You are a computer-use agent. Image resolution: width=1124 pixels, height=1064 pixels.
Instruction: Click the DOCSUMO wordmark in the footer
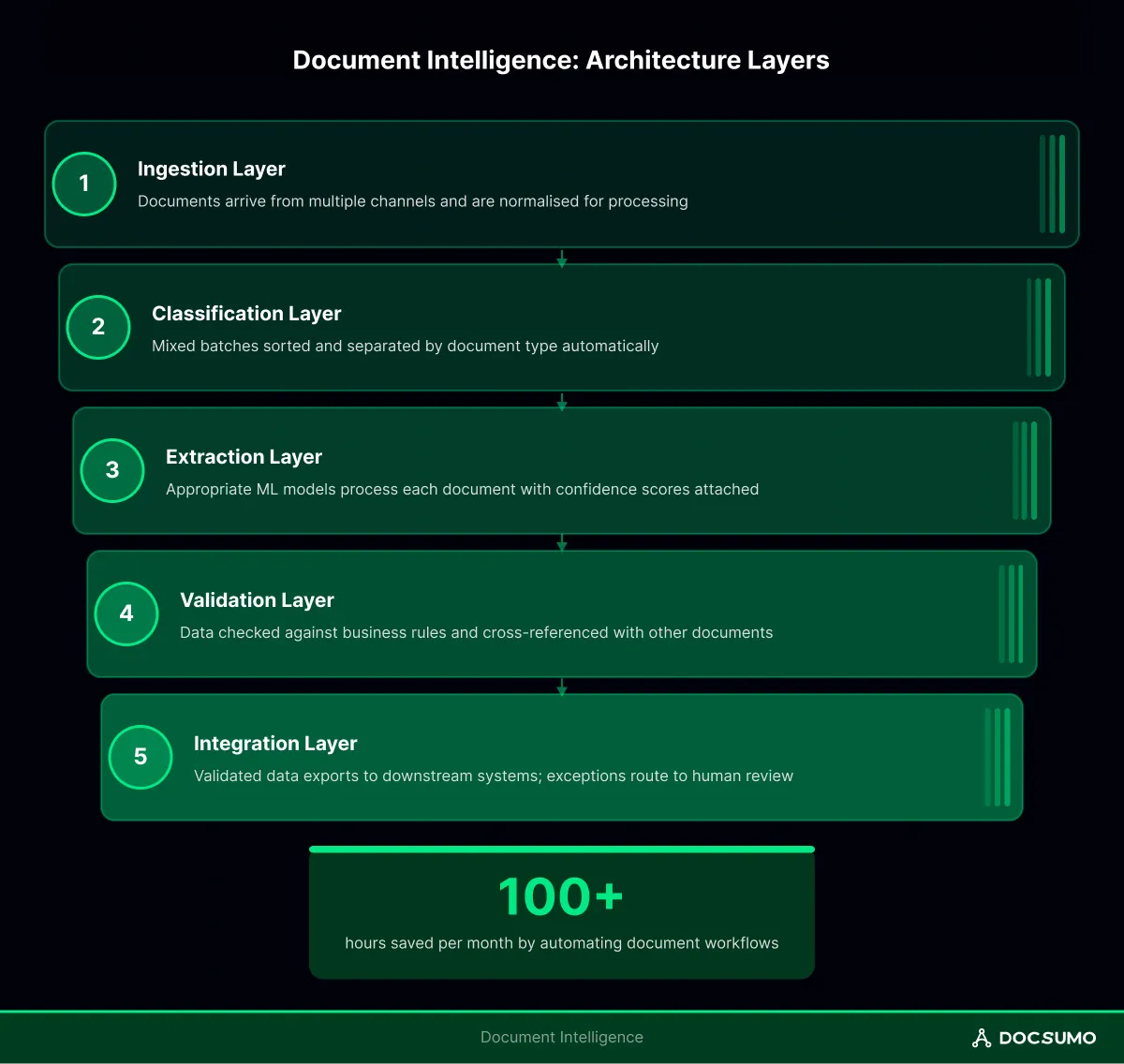pyautogui.click(x=1047, y=1038)
